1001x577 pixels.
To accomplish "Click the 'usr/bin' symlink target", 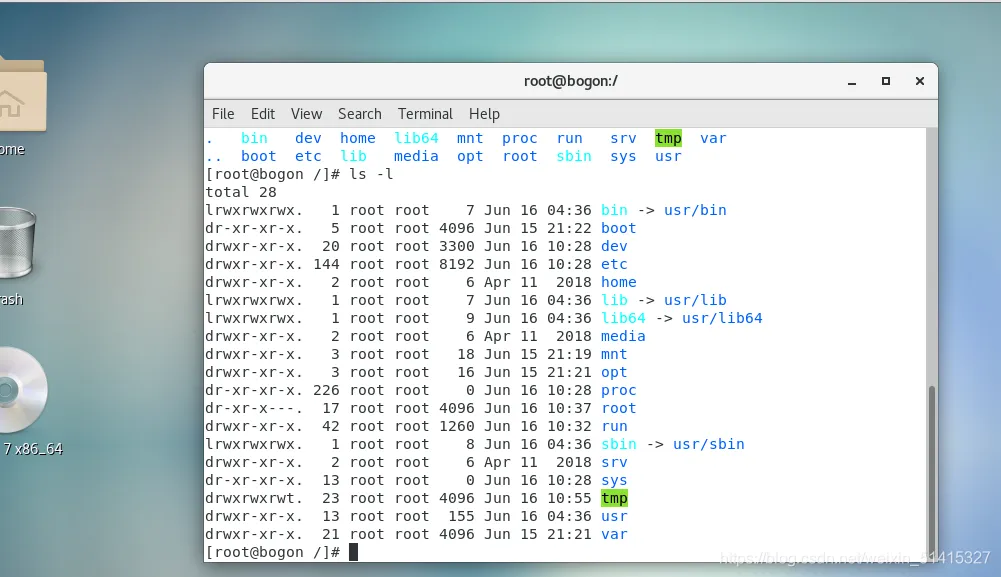I will click(x=695, y=210).
